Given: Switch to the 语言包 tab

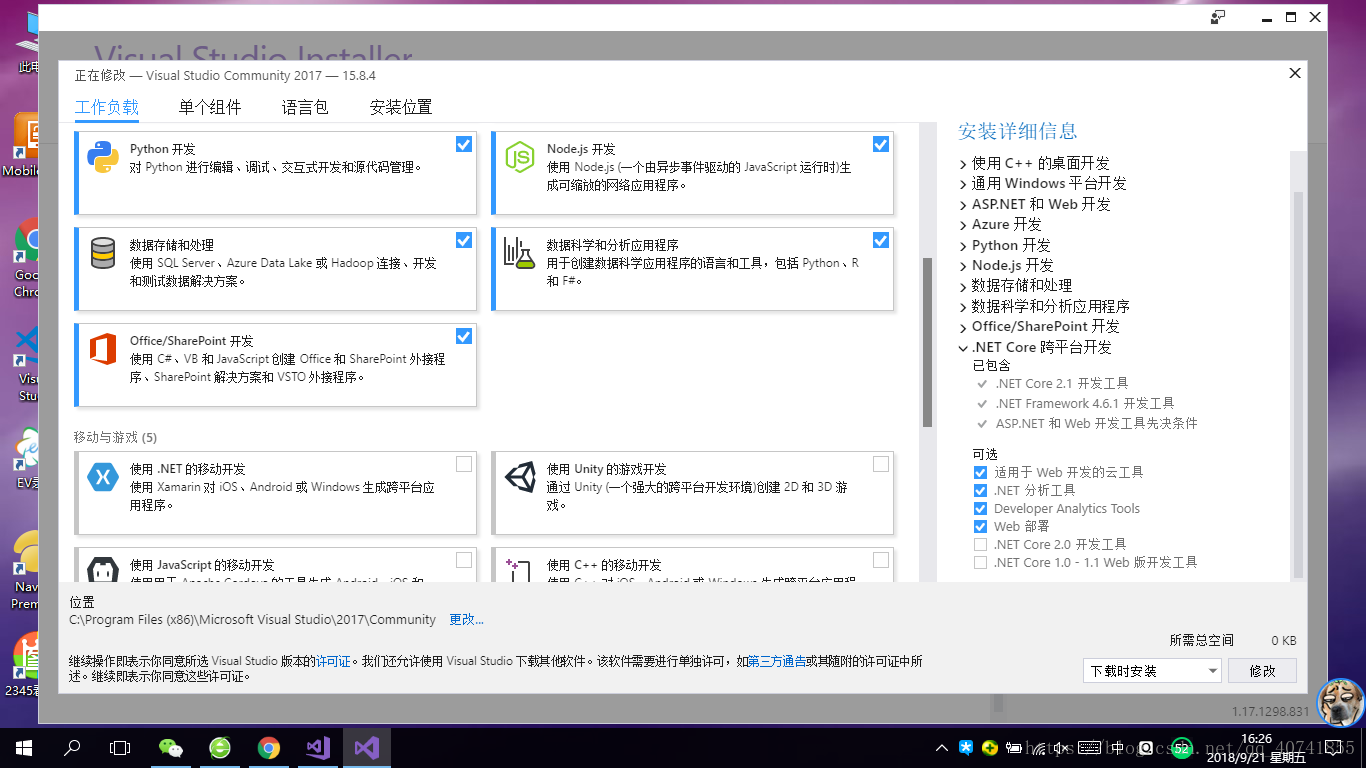Looking at the screenshot, I should pos(305,108).
